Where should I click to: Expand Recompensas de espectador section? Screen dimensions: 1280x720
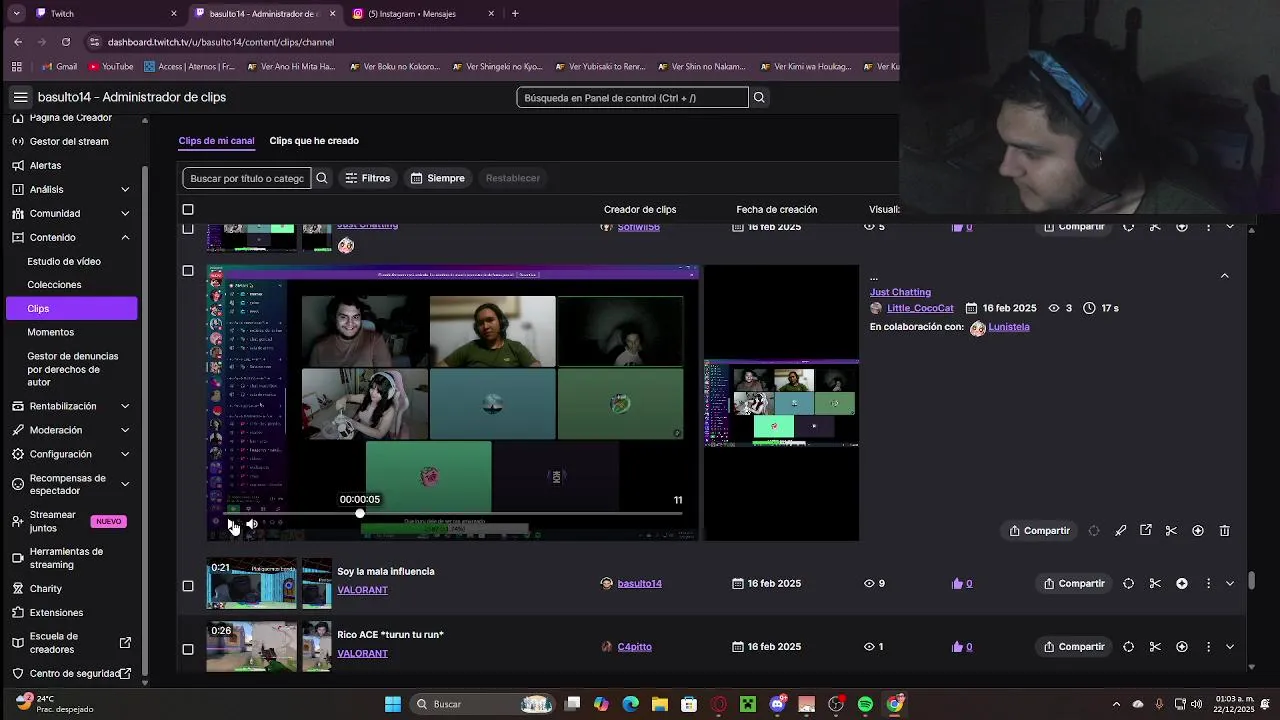pos(125,484)
